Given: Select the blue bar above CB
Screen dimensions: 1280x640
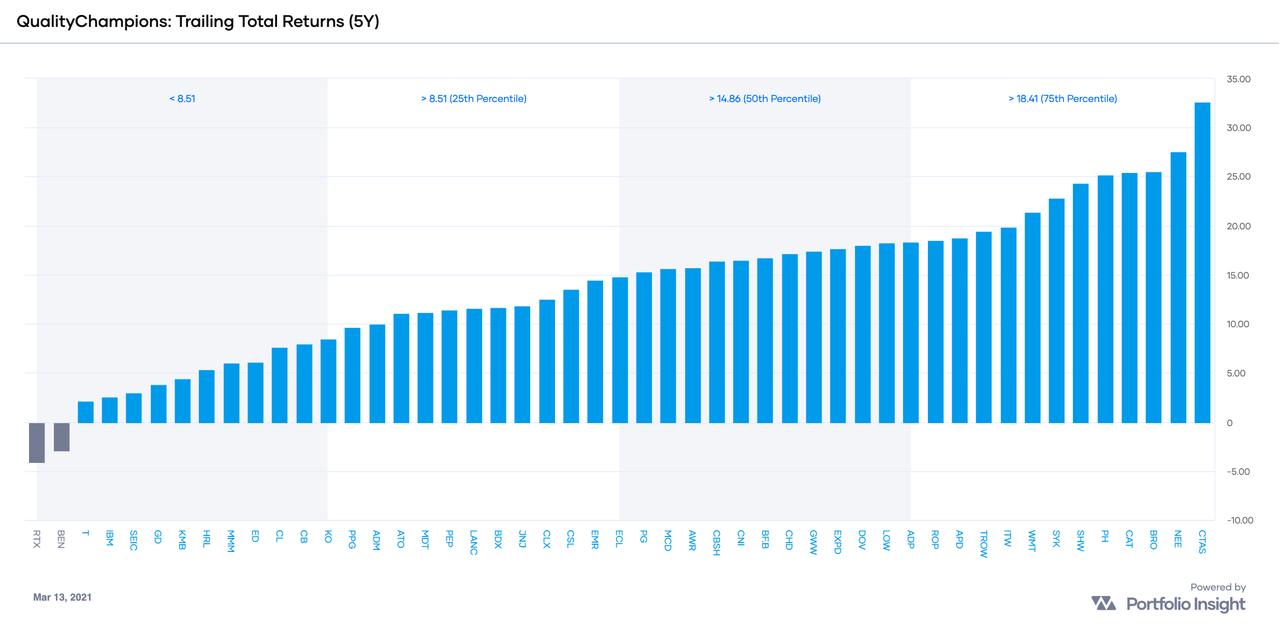Looking at the screenshot, I should tap(304, 384).
